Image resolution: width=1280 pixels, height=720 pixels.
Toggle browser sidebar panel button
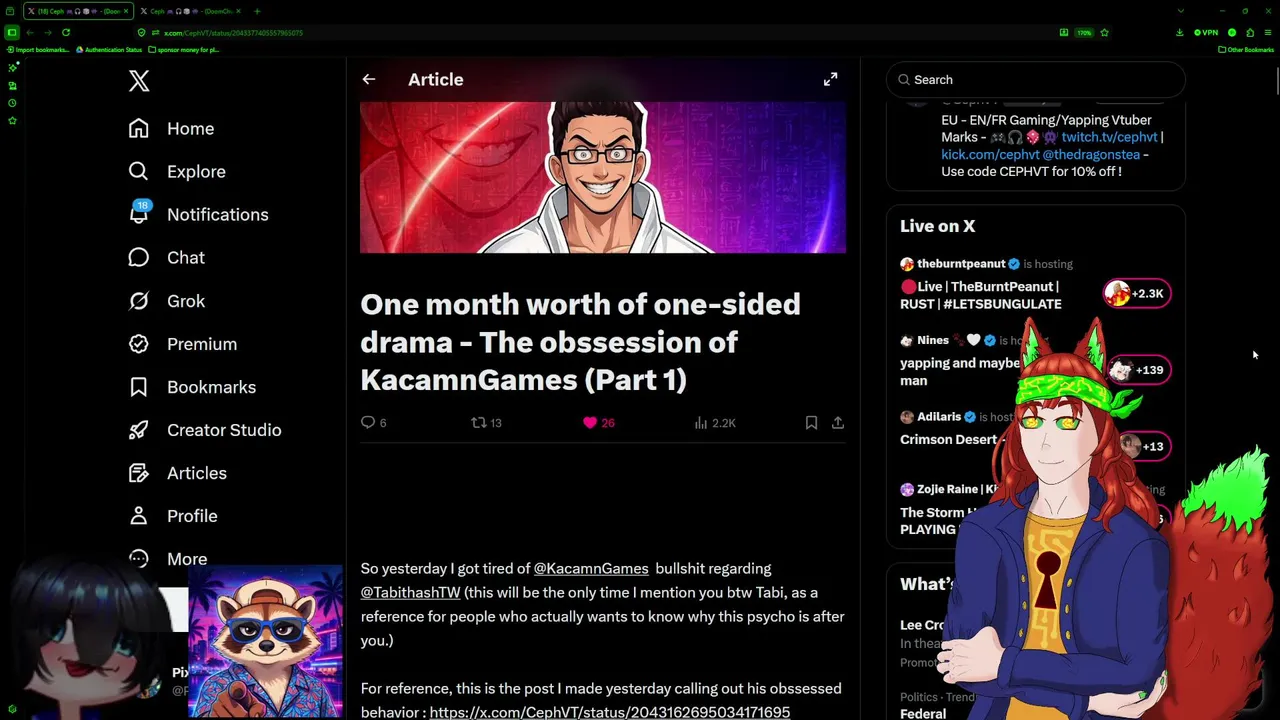coord(12,32)
